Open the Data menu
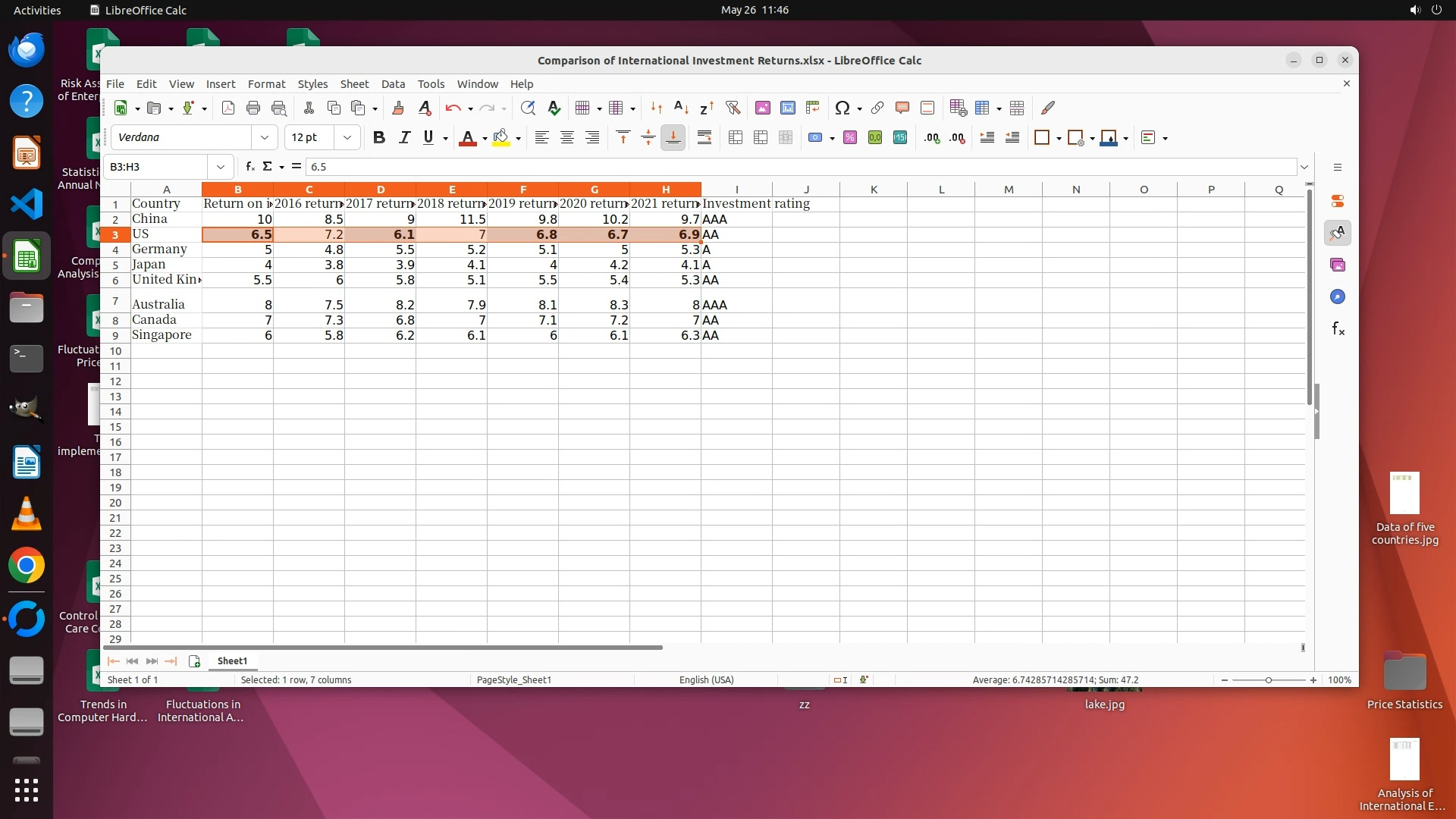 pyautogui.click(x=392, y=83)
